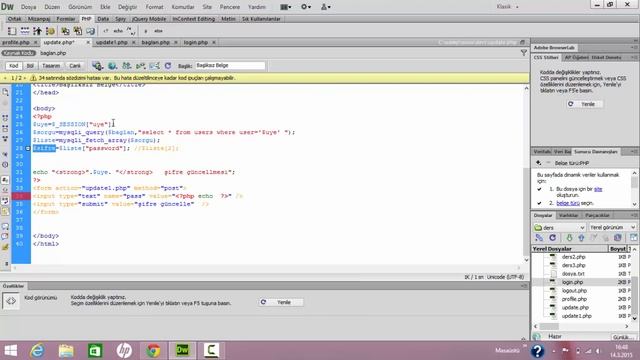Click the filter related files funnel icon
Image resolution: width=640 pixels, height=360 pixels.
tap(524, 53)
